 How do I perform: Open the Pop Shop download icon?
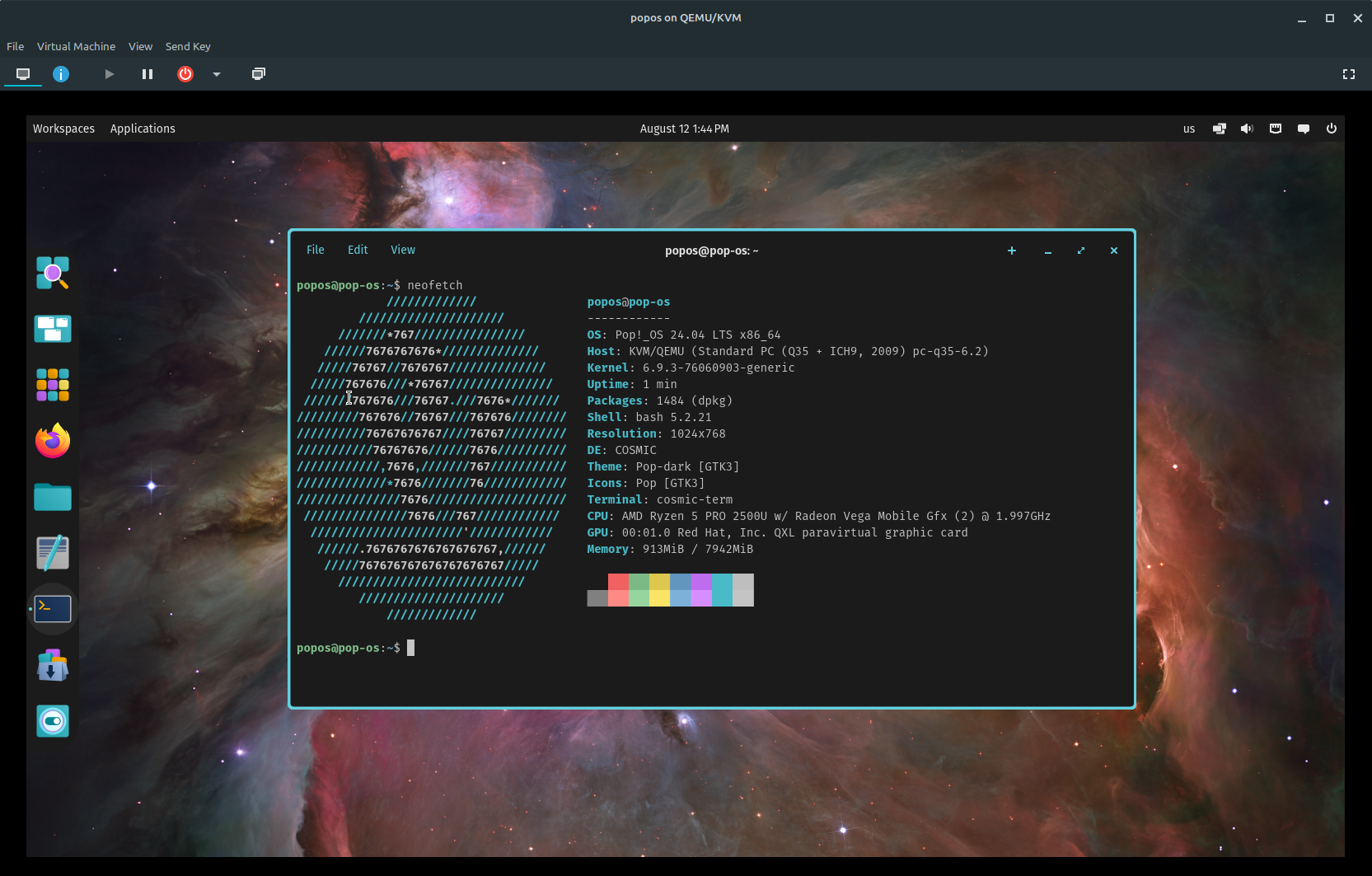coord(53,665)
